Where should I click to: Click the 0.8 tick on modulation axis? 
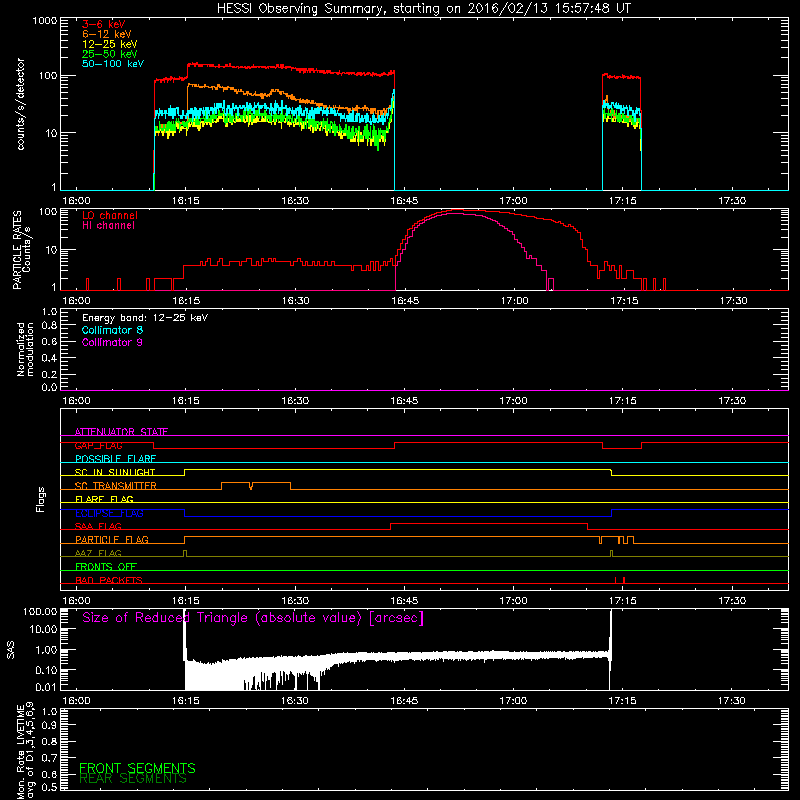point(49,326)
